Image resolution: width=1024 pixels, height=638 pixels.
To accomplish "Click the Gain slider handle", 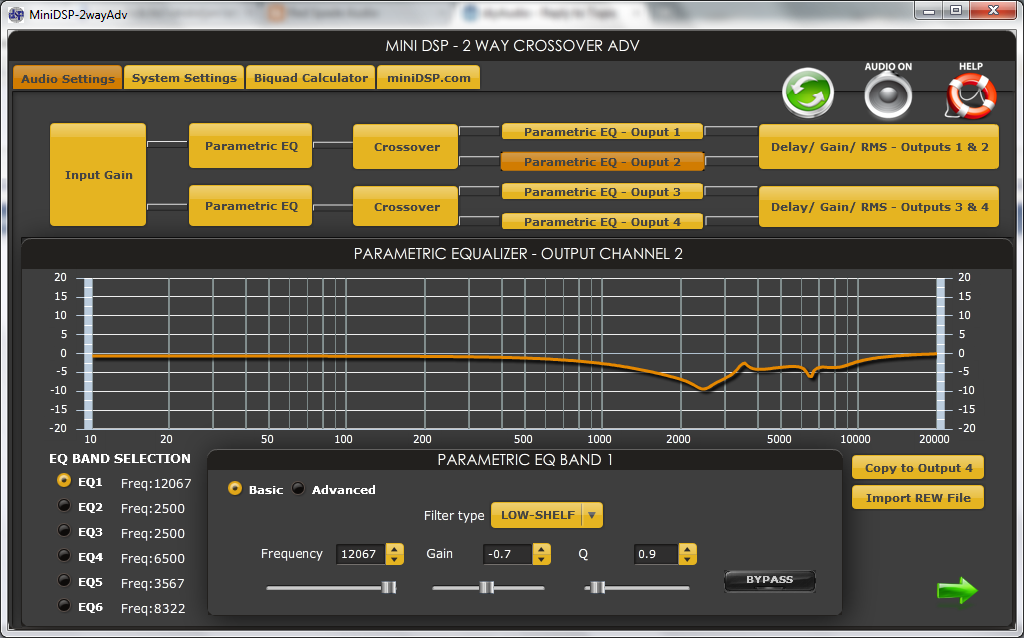I will 487,587.
